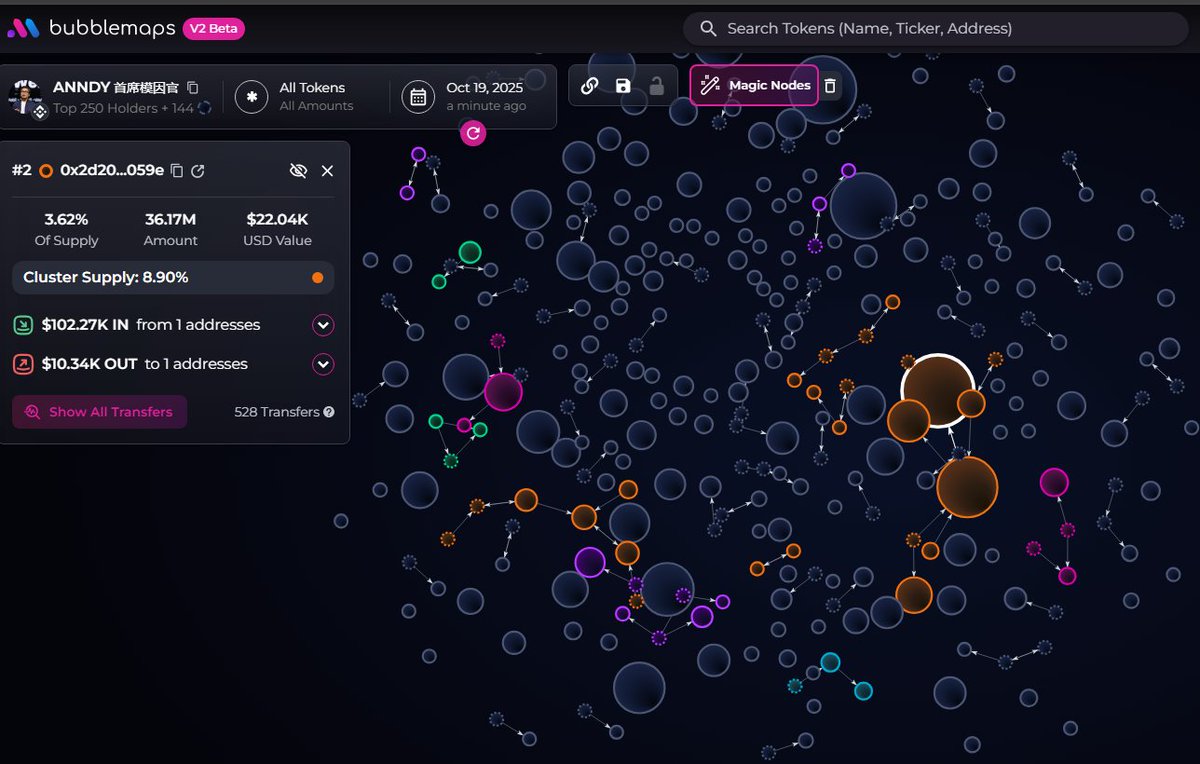The width and height of the screenshot is (1200, 764).
Task: Copy the 0x2d20...059e wallet address
Action: (x=177, y=171)
